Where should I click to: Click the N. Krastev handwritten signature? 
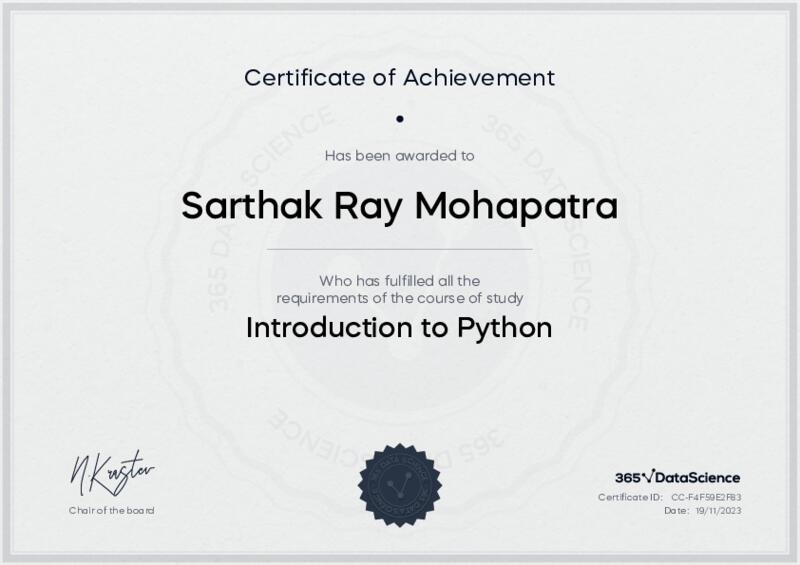(111, 472)
